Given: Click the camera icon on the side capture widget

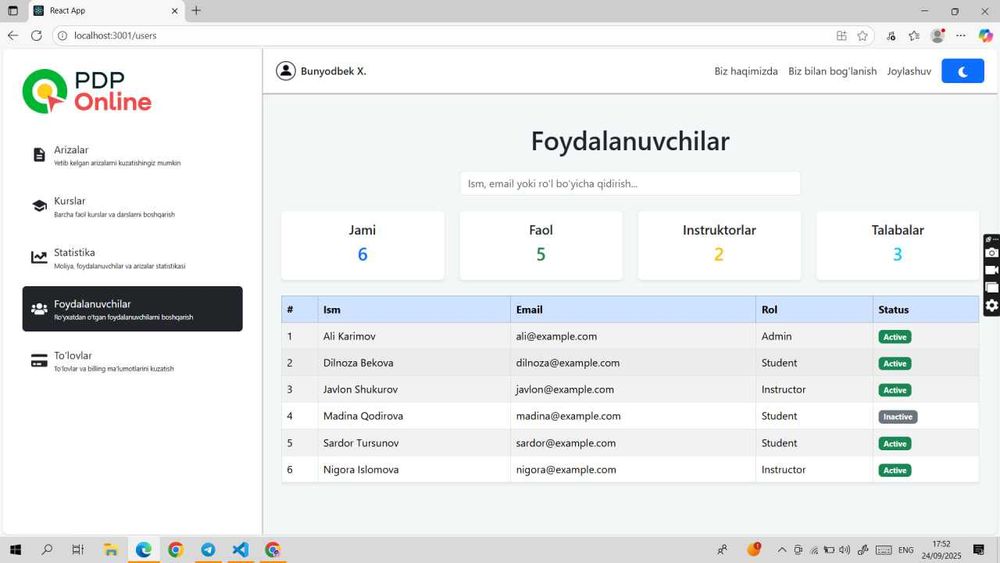Looking at the screenshot, I should point(992,253).
